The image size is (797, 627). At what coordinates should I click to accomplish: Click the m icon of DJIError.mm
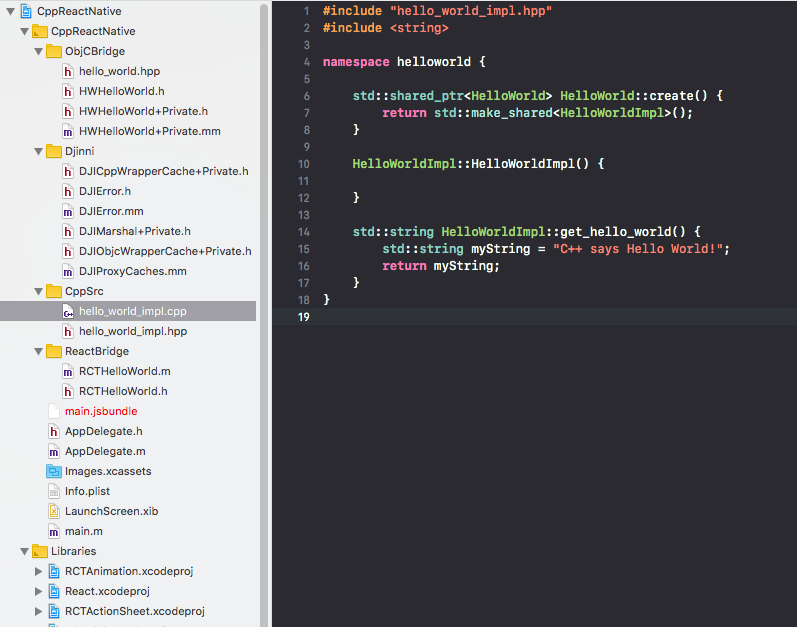[x=68, y=211]
